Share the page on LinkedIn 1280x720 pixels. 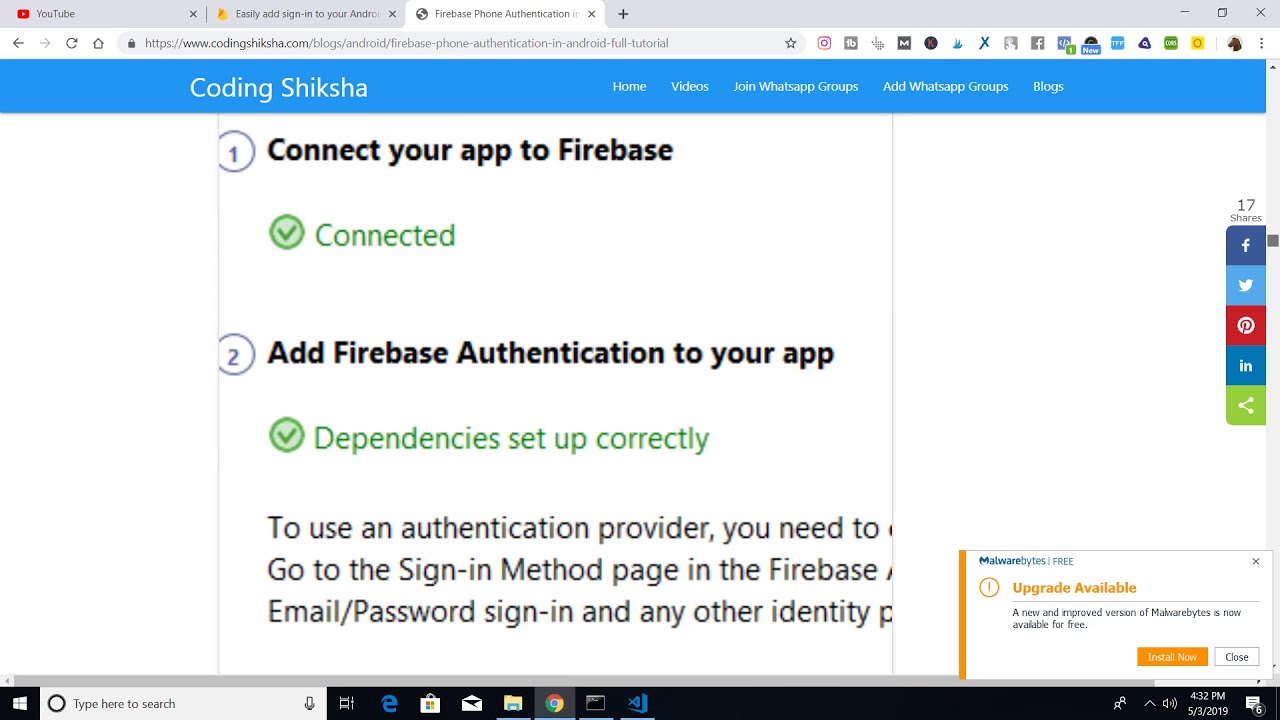click(1245, 365)
